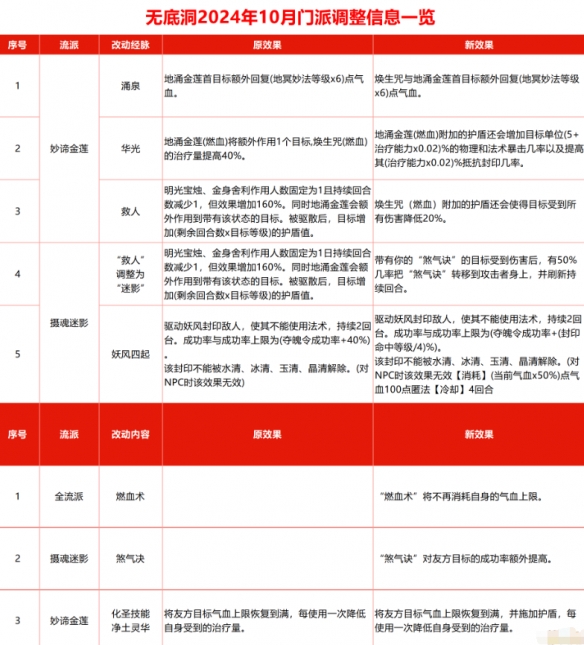Click 新效果 text starting 焕生咒与地涌金莲首目标
This screenshot has height=645, width=584.
[477, 86]
